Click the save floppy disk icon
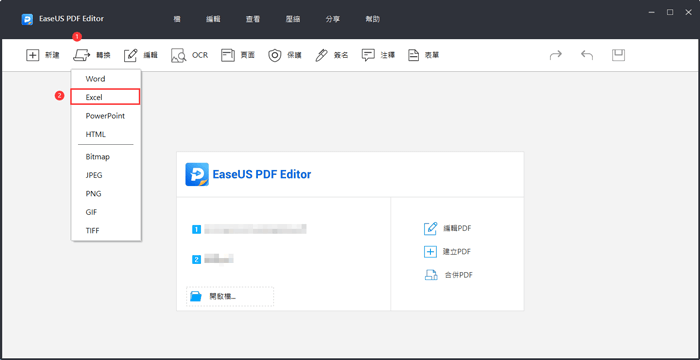 click(618, 55)
